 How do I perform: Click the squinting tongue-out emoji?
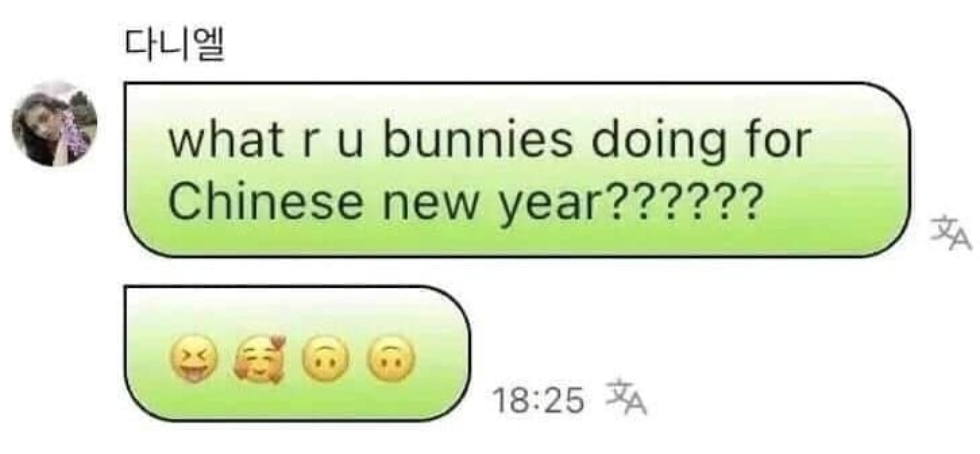tap(194, 359)
